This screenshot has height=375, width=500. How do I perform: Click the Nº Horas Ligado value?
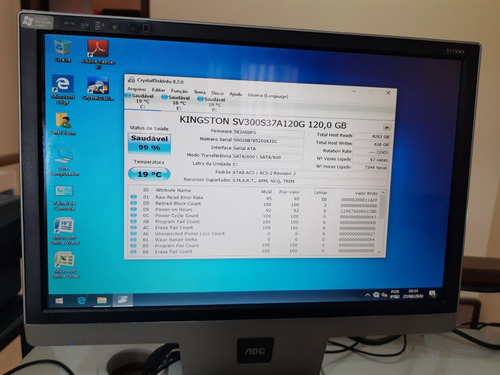coord(371,167)
